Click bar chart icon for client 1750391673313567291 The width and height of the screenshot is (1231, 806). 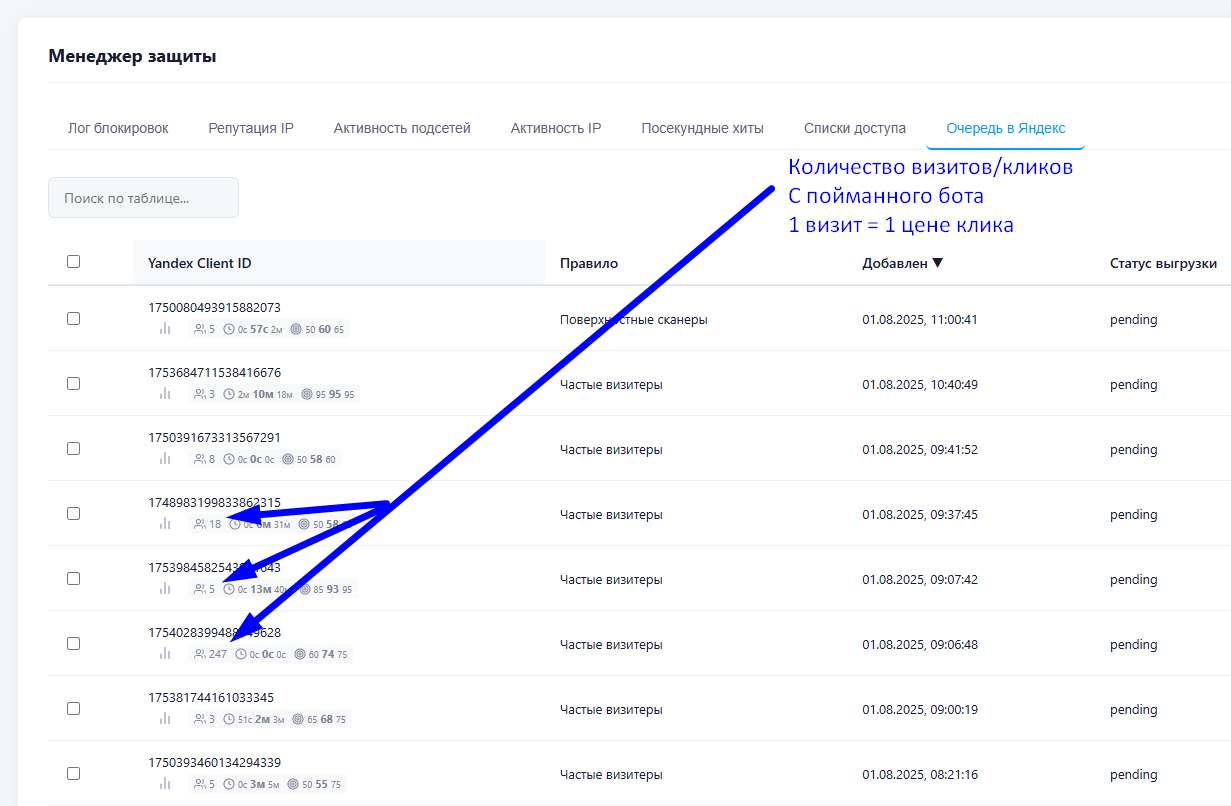click(165, 459)
